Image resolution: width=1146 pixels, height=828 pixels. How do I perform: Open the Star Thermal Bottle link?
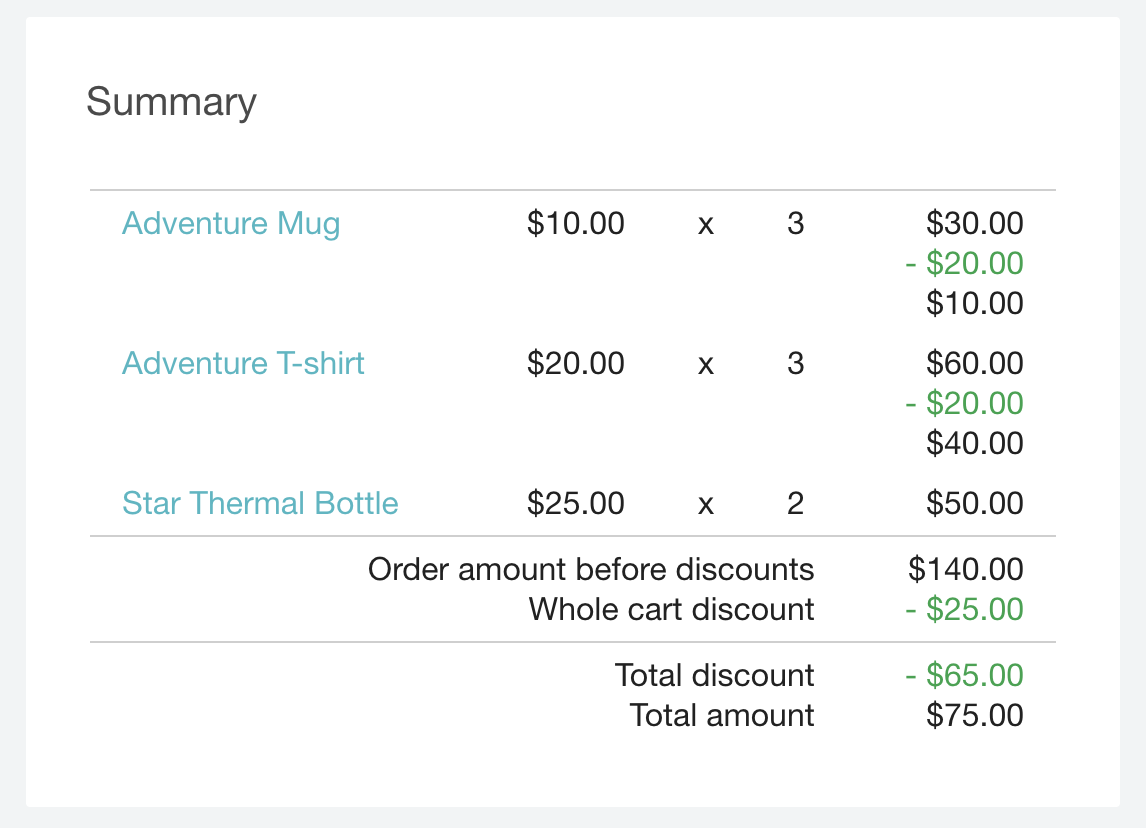pos(260,503)
